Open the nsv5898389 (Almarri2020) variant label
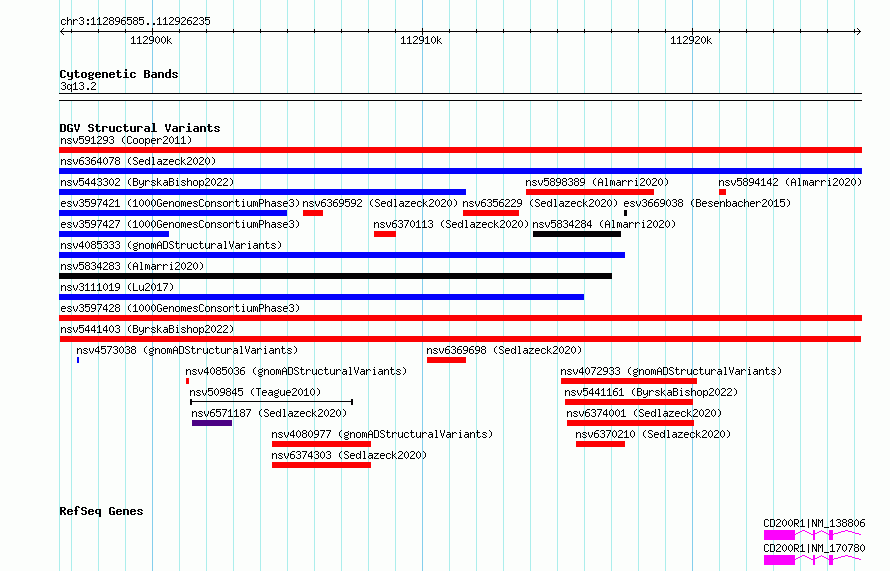Image resolution: width=890 pixels, height=571 pixels. click(597, 182)
